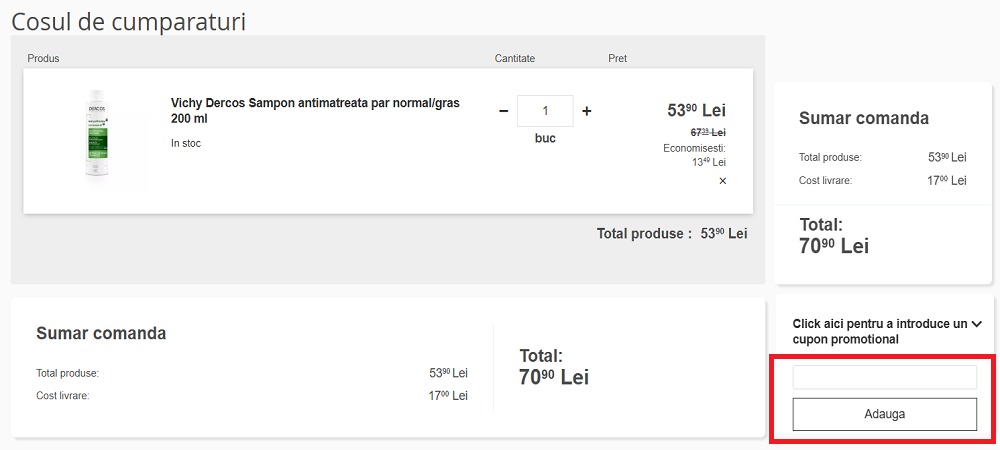
Task: Click the In stoc availability label
Action: pos(186,143)
